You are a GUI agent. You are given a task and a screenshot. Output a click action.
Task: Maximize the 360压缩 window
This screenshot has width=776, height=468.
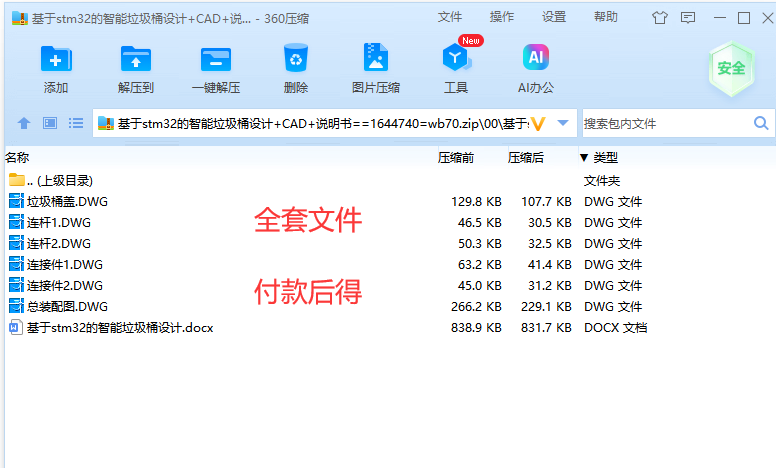tap(744, 18)
